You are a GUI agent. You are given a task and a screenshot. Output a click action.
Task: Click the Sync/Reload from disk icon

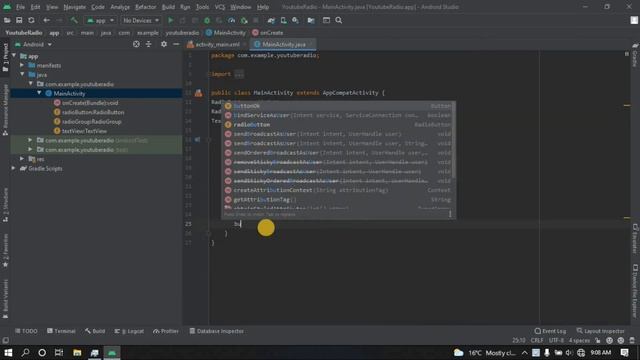31,20
